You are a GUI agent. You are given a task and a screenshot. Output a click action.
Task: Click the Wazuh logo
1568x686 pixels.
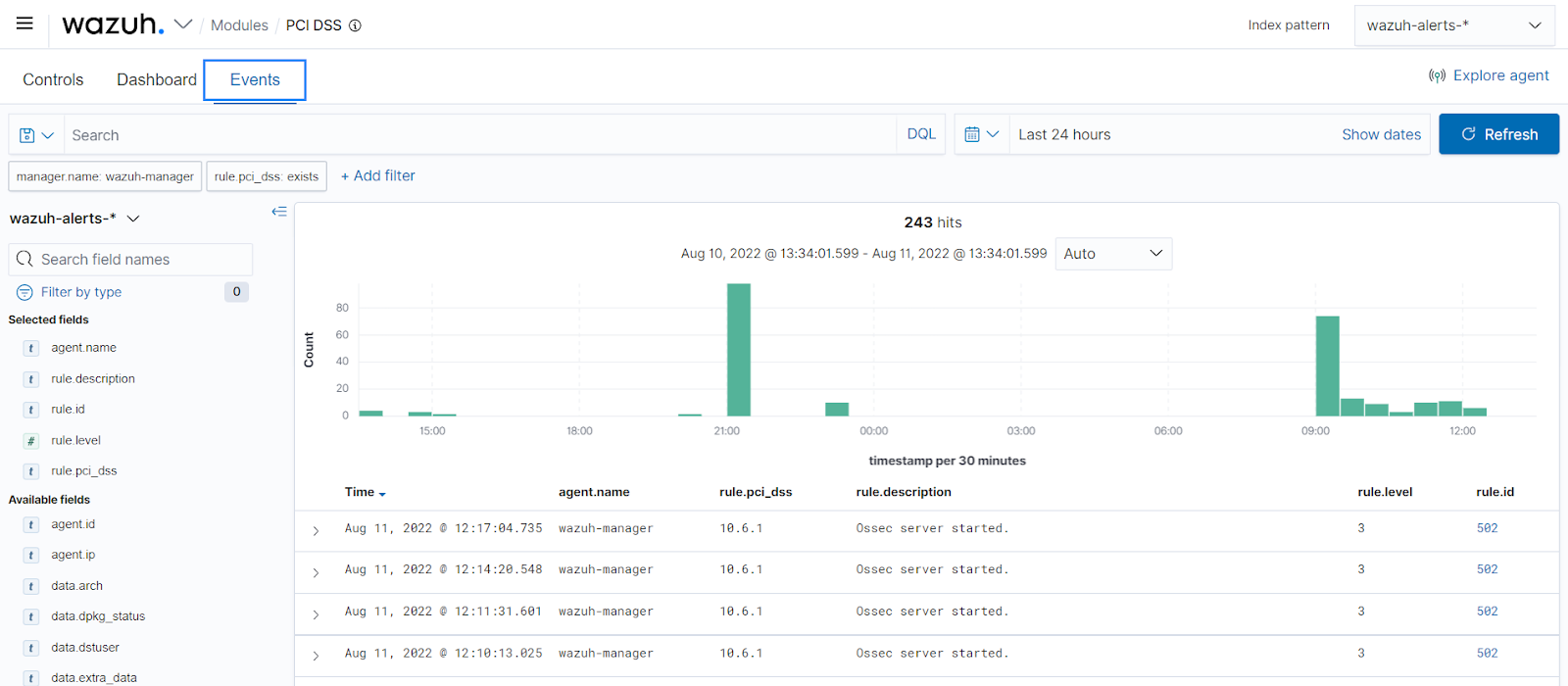(113, 24)
